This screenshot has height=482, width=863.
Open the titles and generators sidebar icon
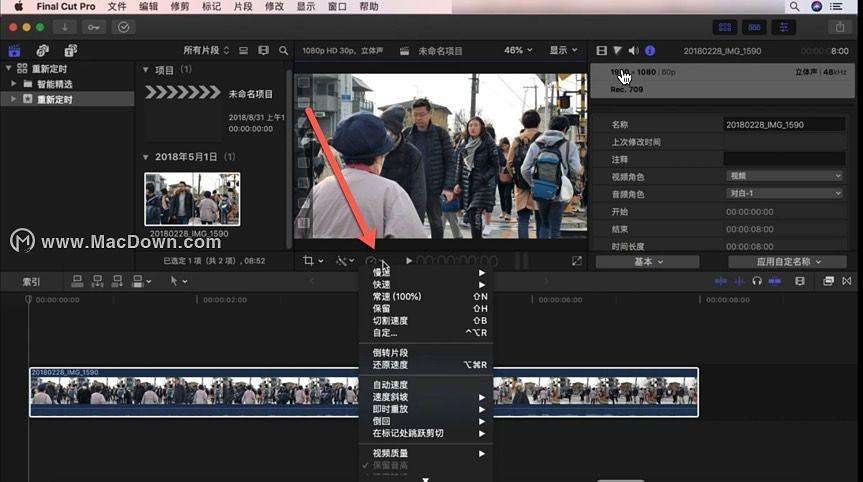70,51
